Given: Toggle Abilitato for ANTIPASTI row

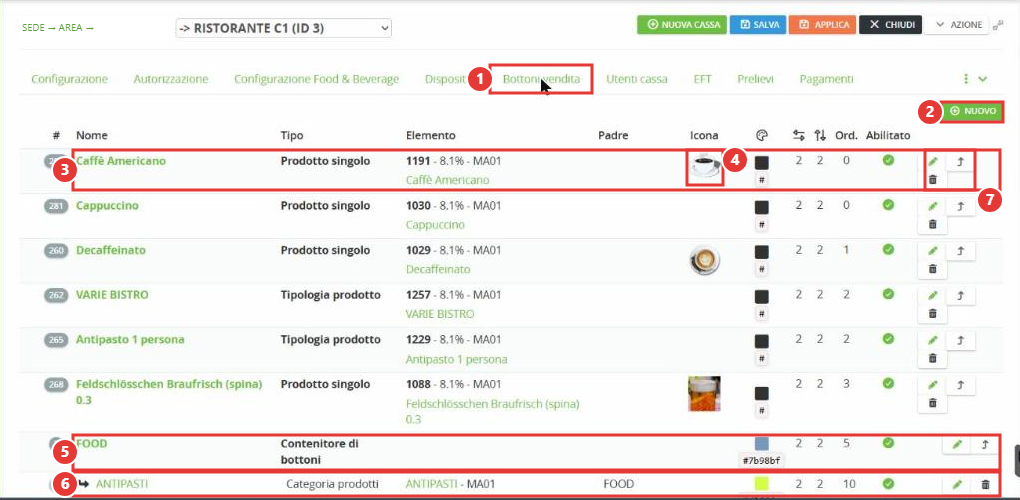Looking at the screenshot, I should [888, 483].
